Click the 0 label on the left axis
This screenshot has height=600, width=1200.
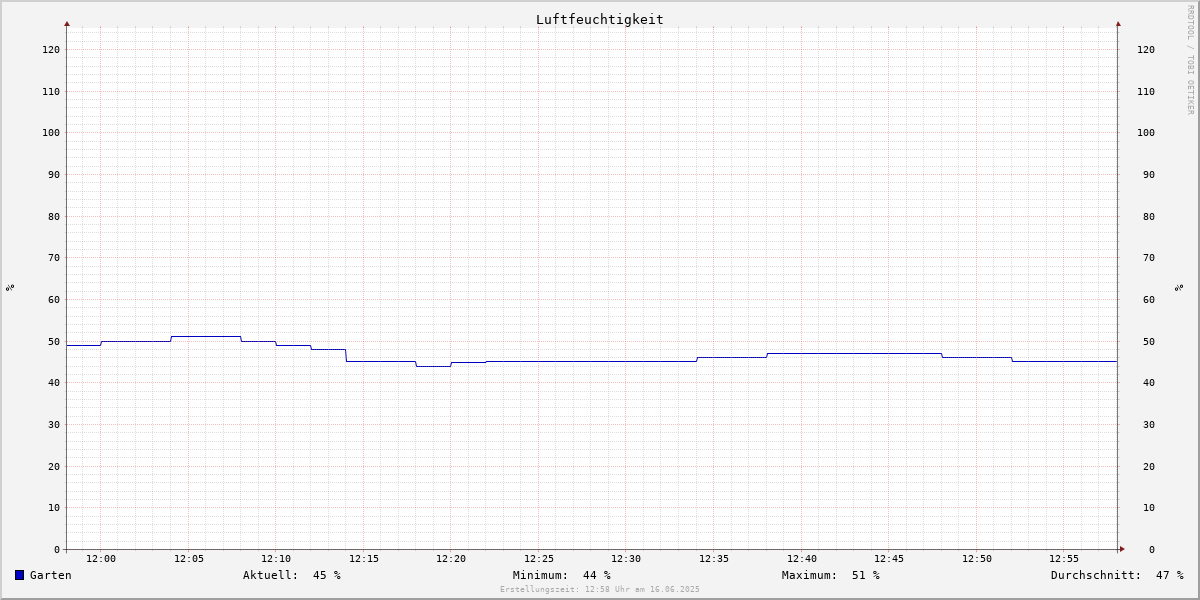tap(57, 549)
